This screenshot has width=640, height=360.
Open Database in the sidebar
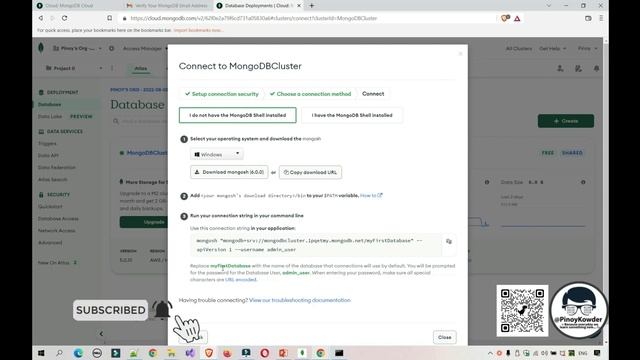tap(49, 104)
